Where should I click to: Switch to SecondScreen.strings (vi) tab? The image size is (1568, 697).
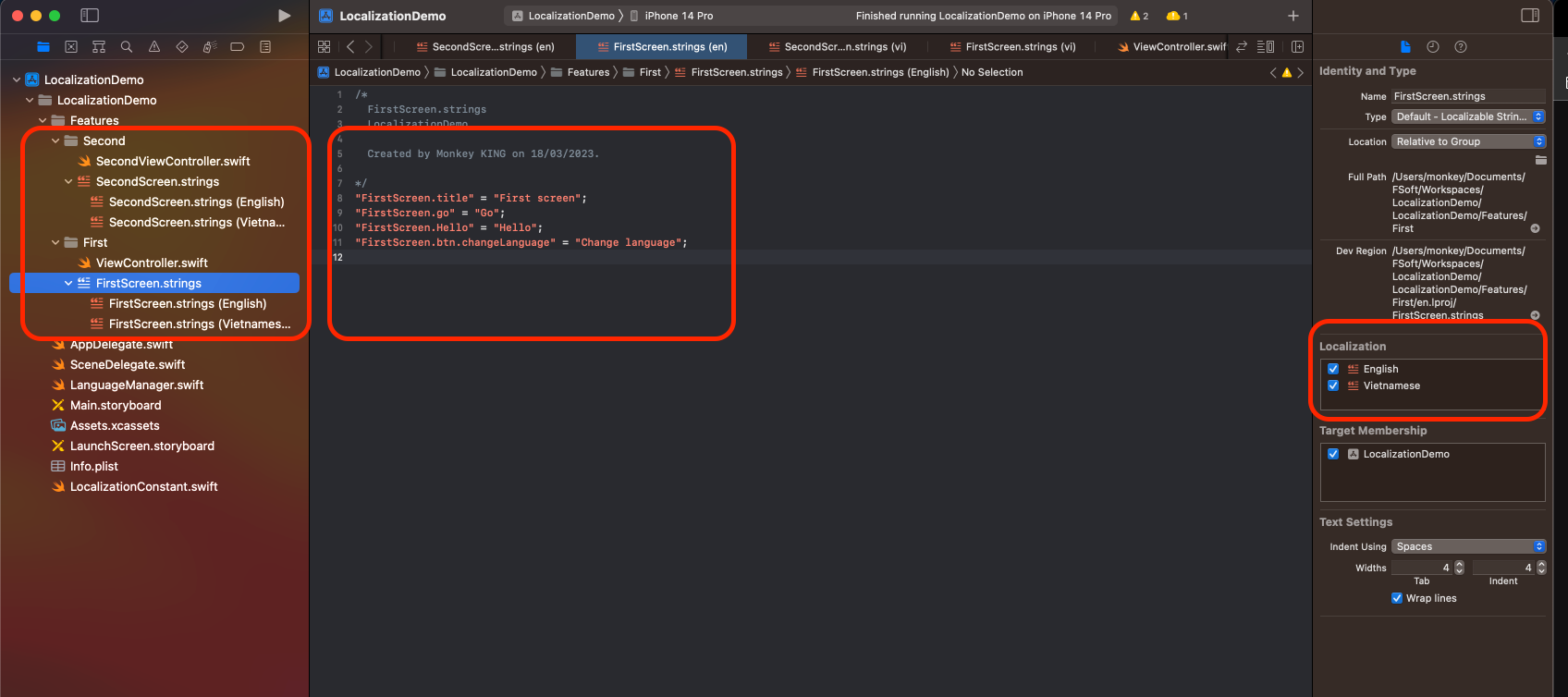coord(838,46)
